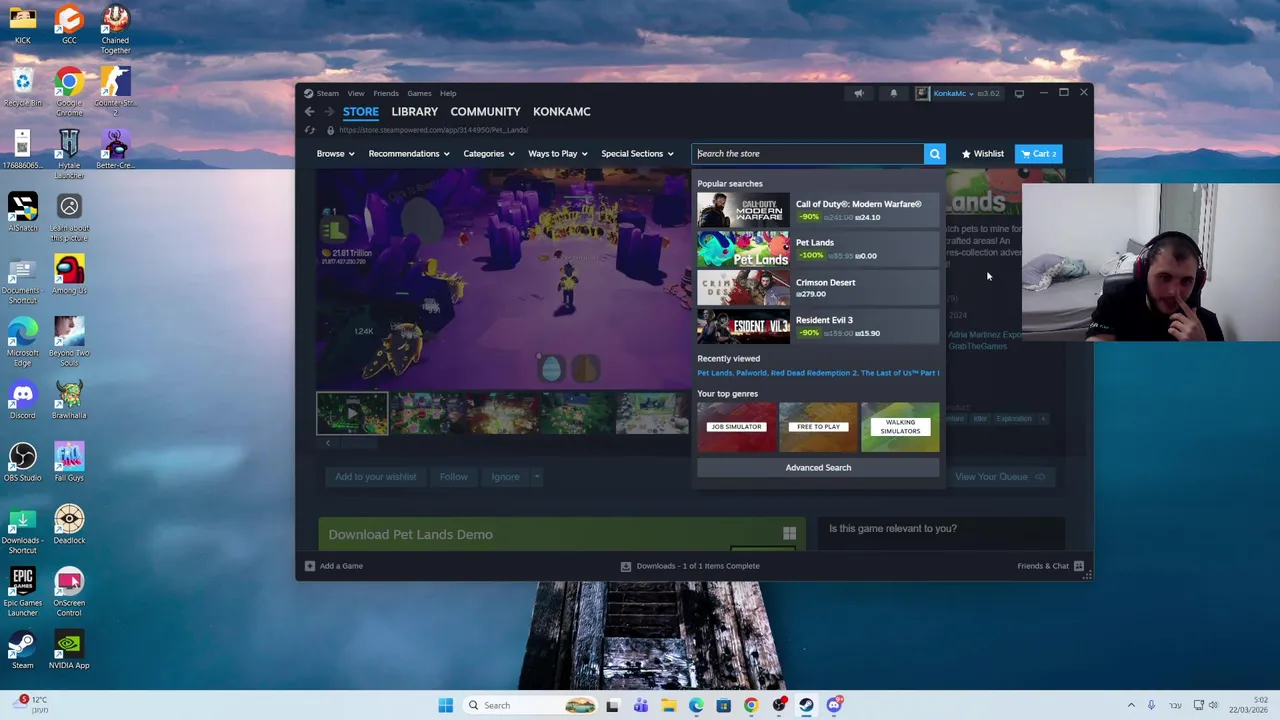The height and width of the screenshot is (720, 1280).
Task: Expand the Recommendations dropdown
Action: click(409, 154)
